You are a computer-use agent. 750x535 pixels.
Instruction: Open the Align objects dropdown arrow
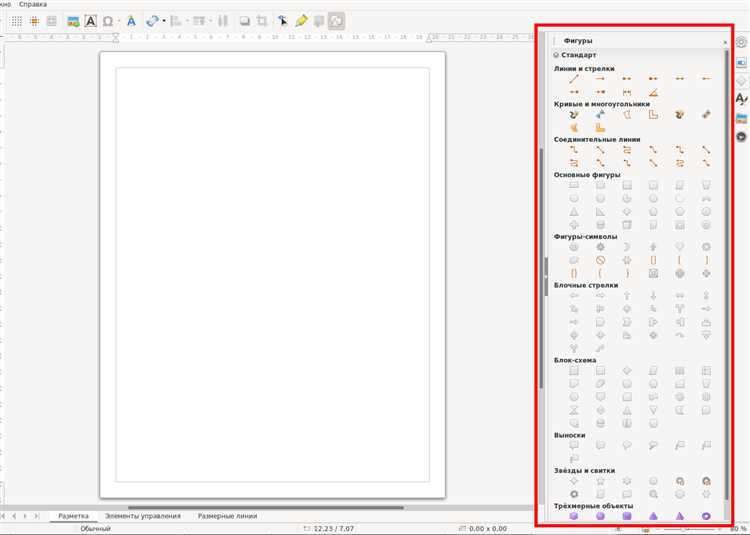coord(187,21)
